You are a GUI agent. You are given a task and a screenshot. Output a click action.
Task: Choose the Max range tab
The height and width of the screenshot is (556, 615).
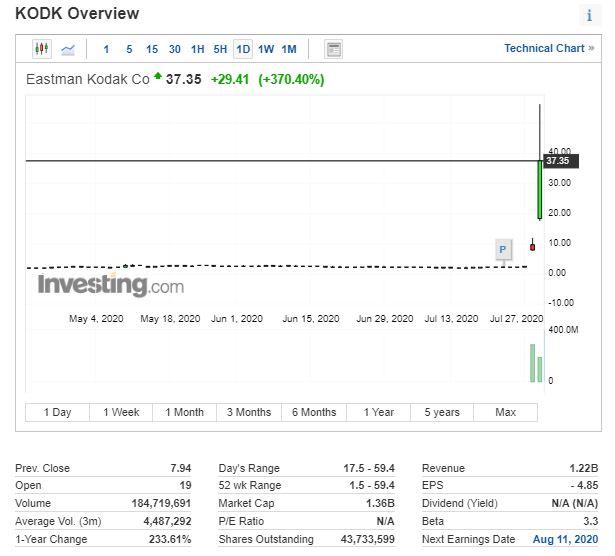click(506, 412)
